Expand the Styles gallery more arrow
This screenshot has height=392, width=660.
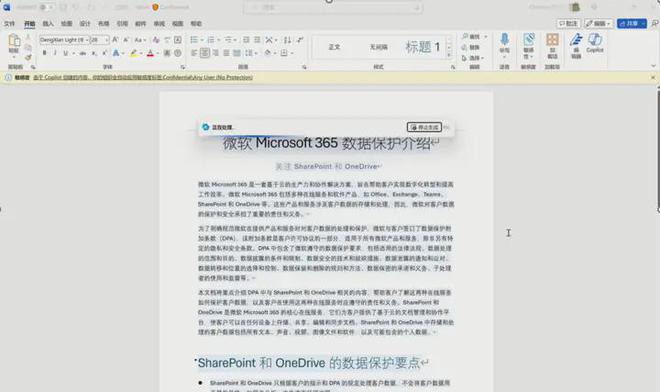pyautogui.click(x=449, y=56)
